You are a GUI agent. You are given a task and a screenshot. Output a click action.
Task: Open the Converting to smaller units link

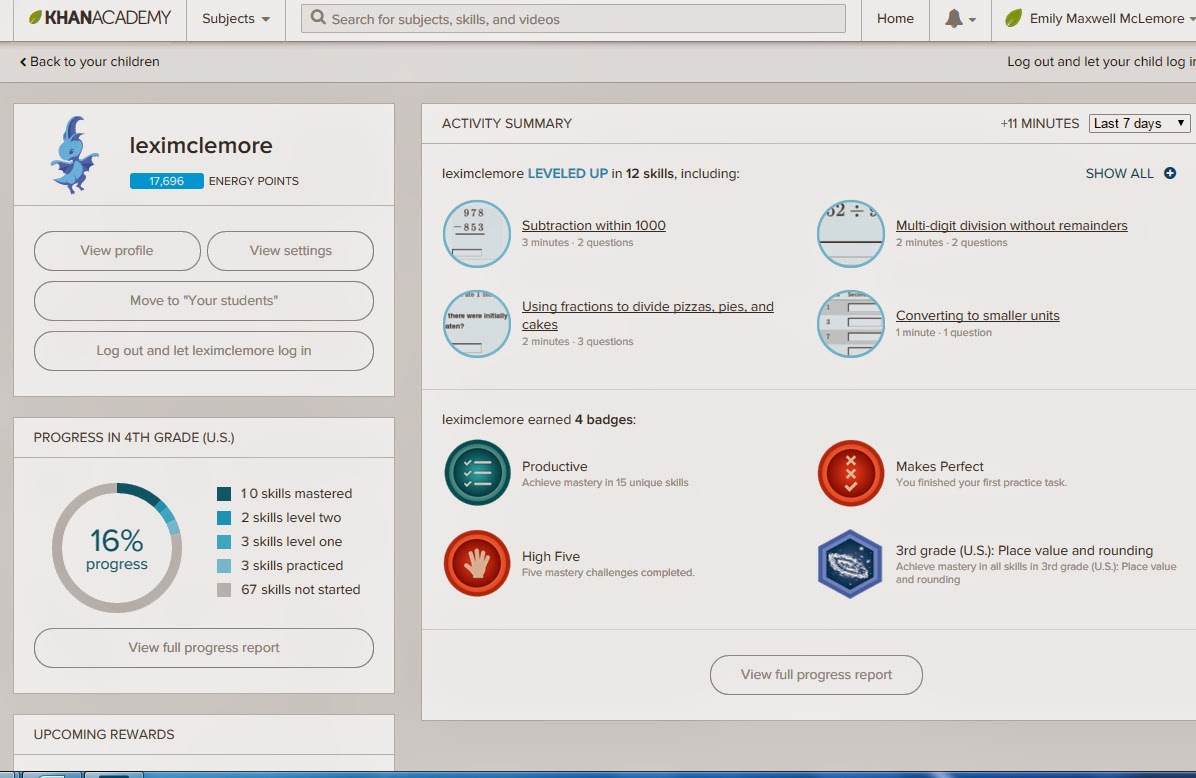[977, 315]
